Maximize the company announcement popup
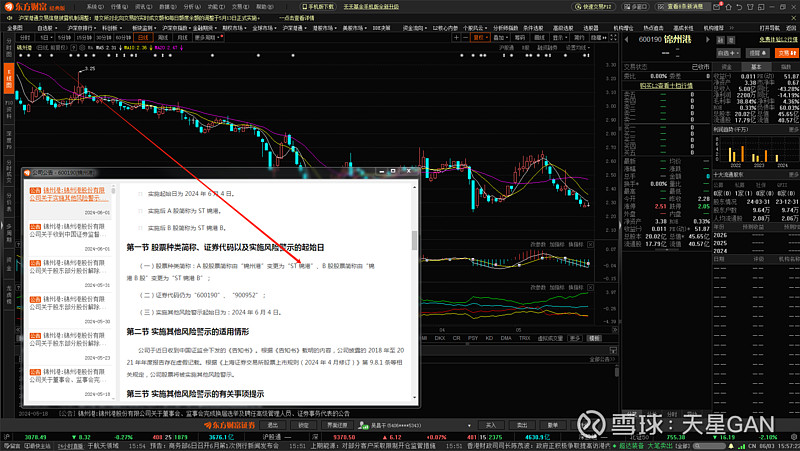This screenshot has width=800, height=451. [393, 171]
